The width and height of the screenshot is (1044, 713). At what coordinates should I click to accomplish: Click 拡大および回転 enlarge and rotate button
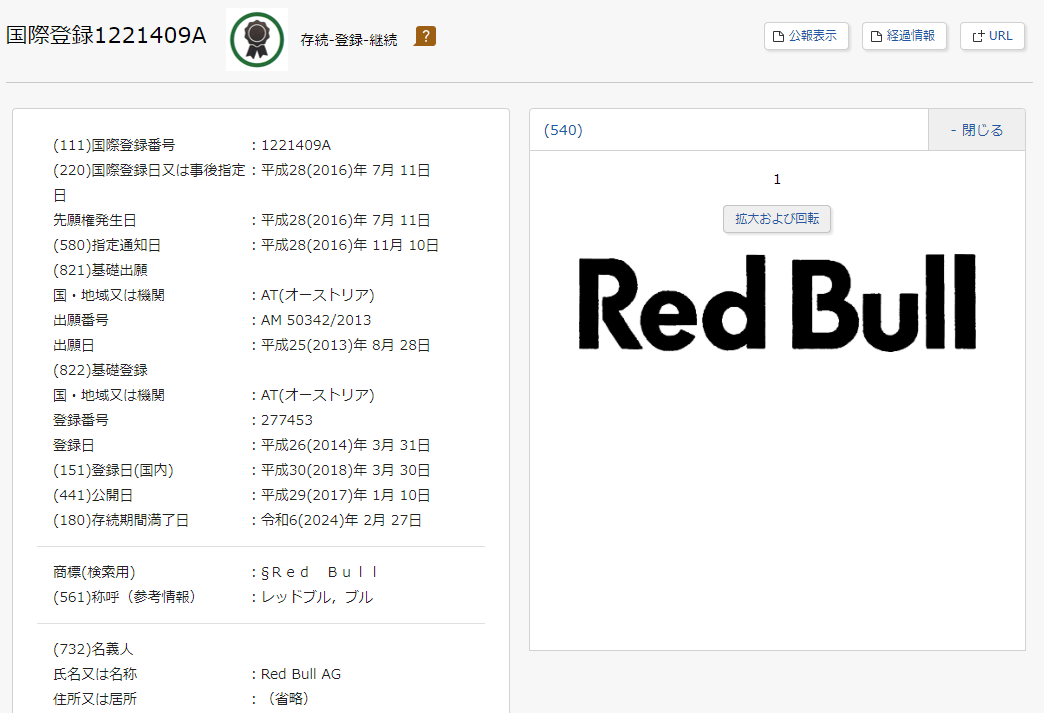tap(777, 219)
